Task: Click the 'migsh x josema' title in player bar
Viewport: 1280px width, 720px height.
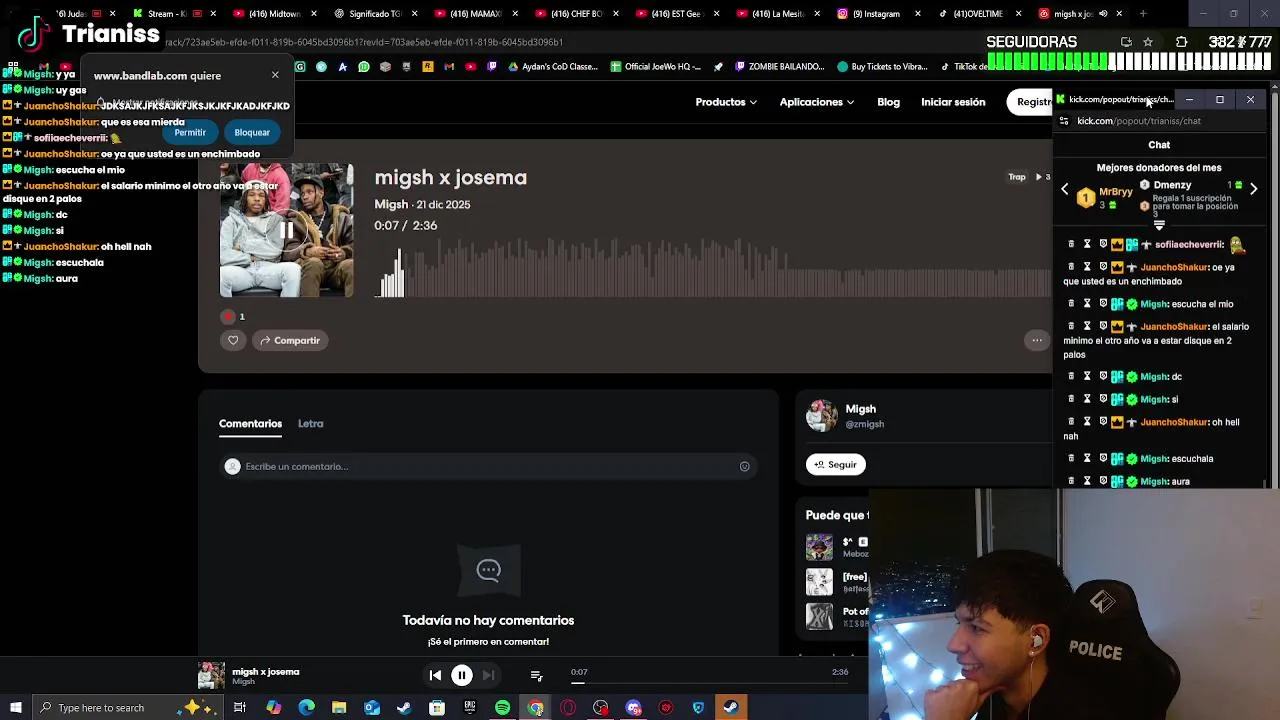Action: click(266, 672)
